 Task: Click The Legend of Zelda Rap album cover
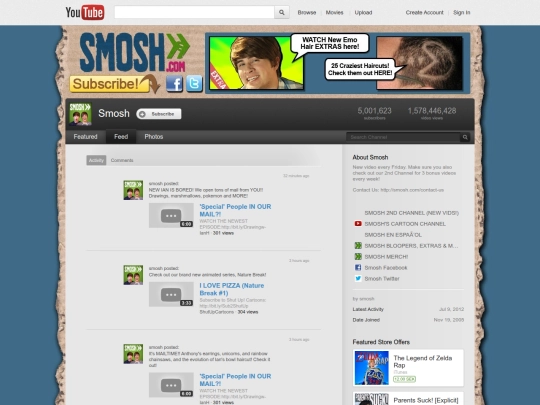pyautogui.click(x=372, y=368)
